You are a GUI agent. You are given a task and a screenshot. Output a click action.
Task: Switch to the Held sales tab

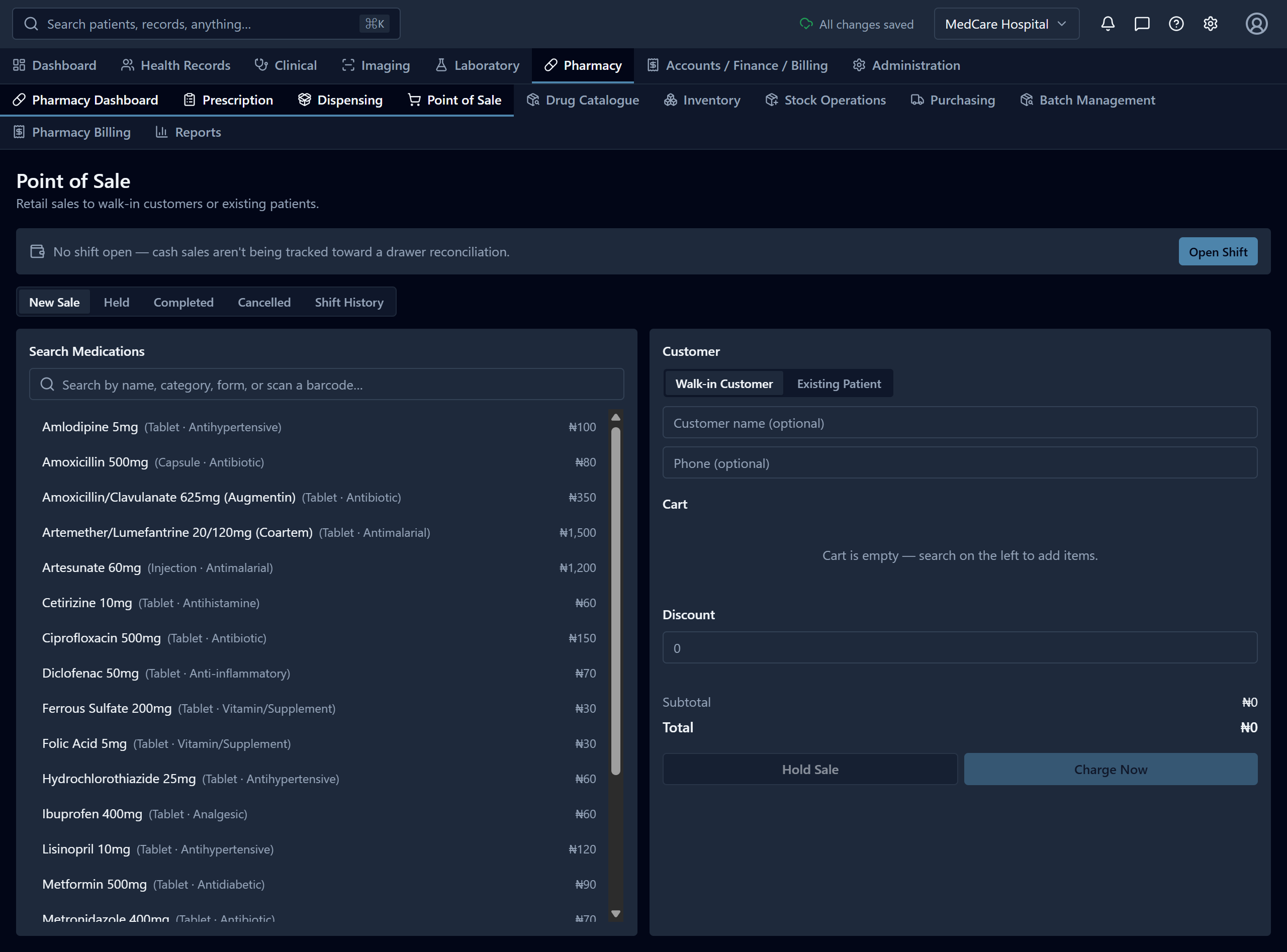(117, 302)
